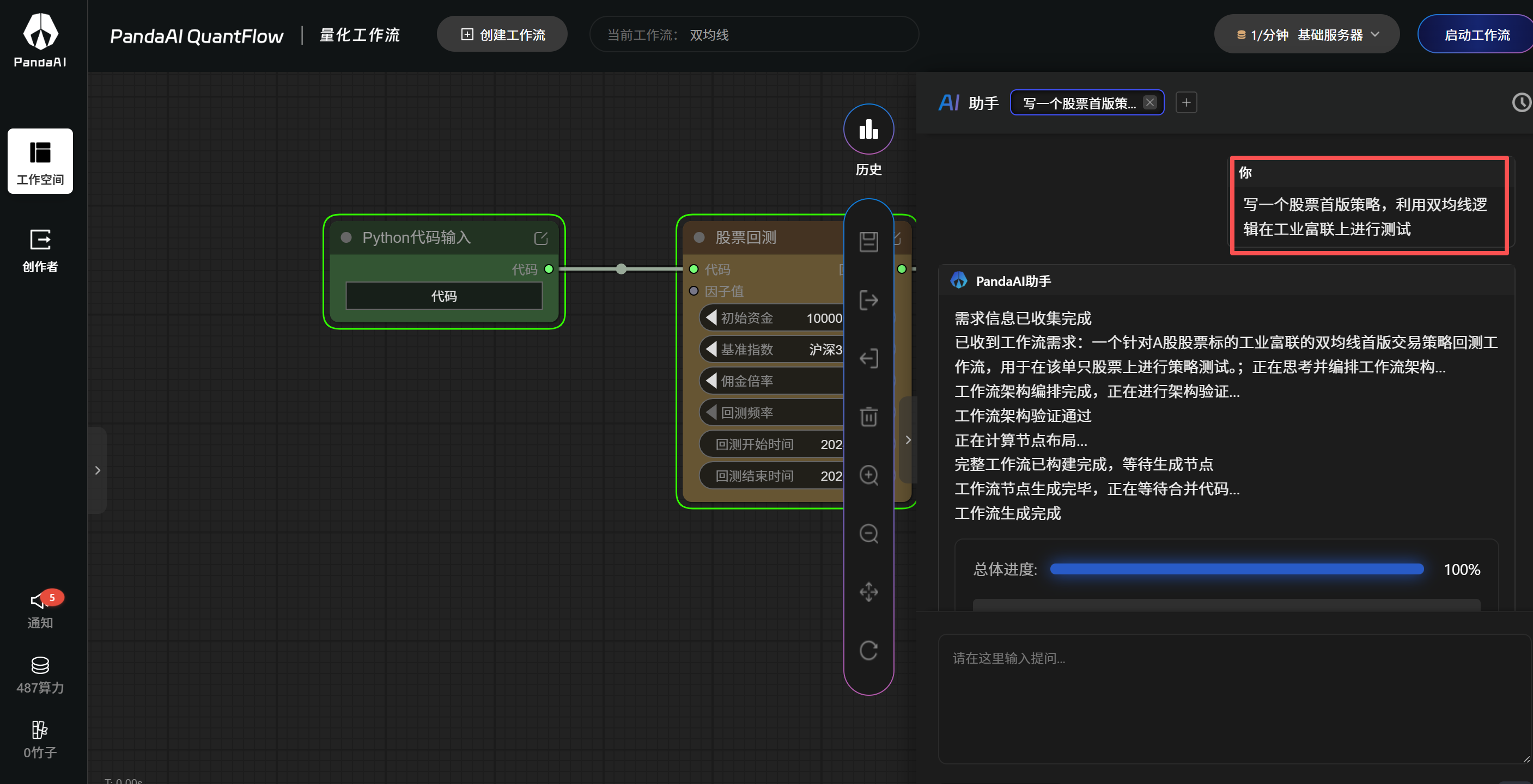This screenshot has height=784, width=1533.
Task: Open the 工作空间 workspace section
Action: pos(40,161)
